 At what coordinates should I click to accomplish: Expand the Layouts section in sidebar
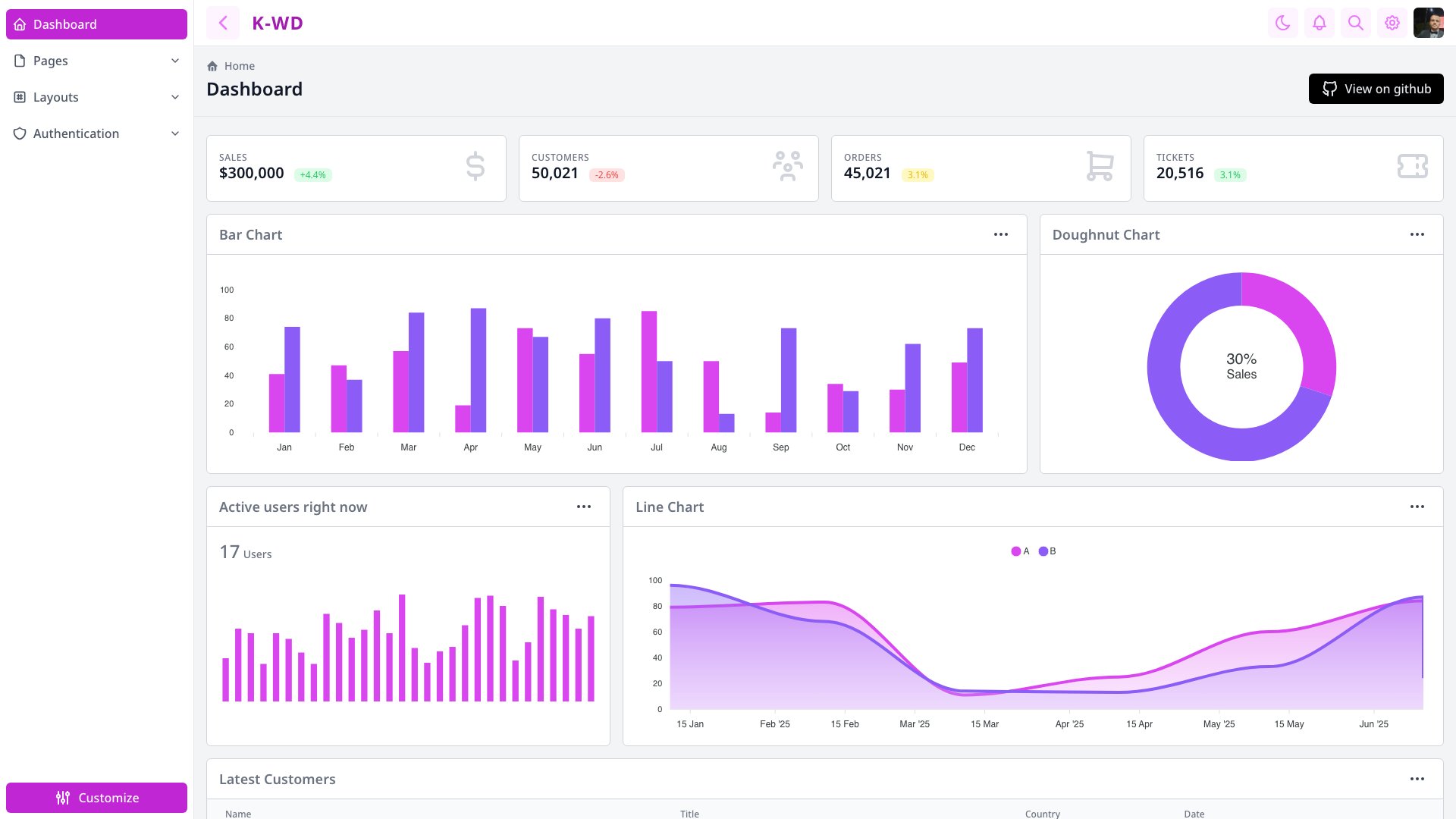pyautogui.click(x=96, y=97)
